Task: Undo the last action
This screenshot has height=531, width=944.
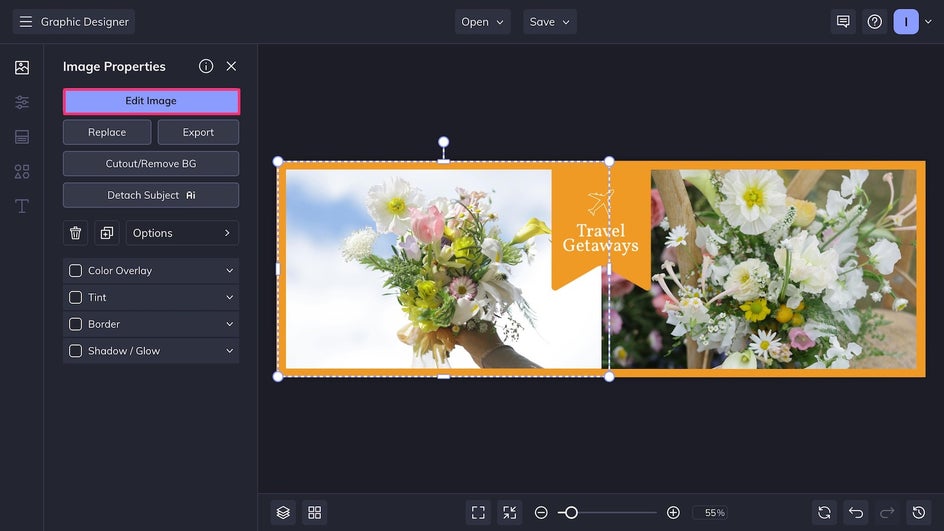Action: 856,512
